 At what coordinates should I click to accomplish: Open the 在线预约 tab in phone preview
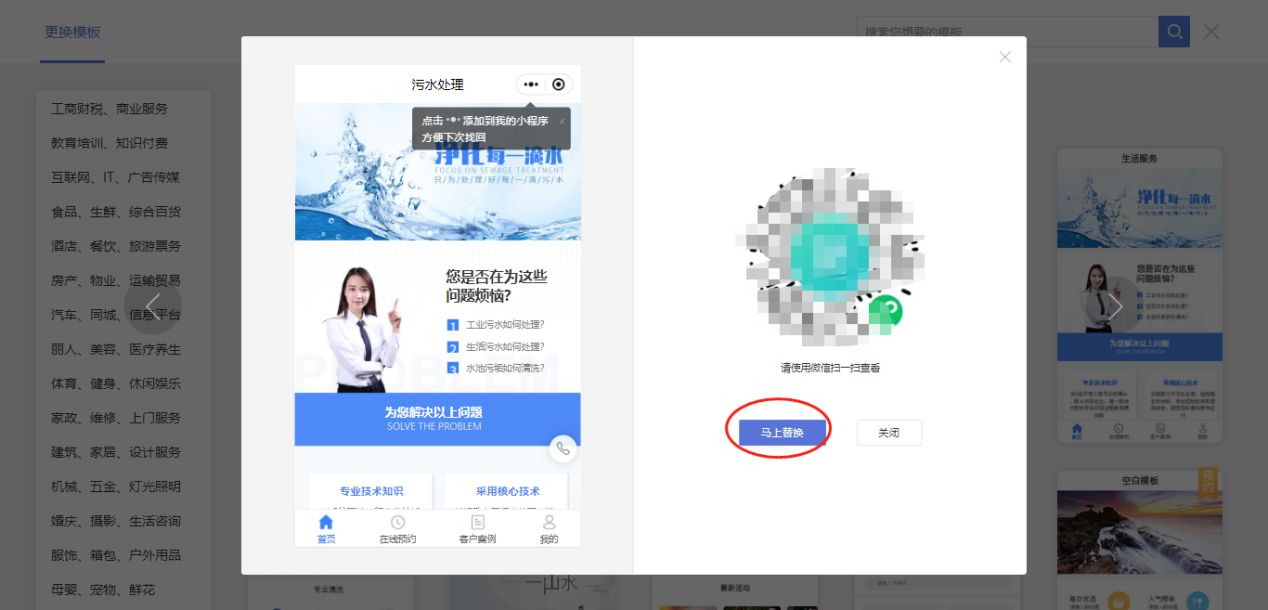tap(397, 530)
